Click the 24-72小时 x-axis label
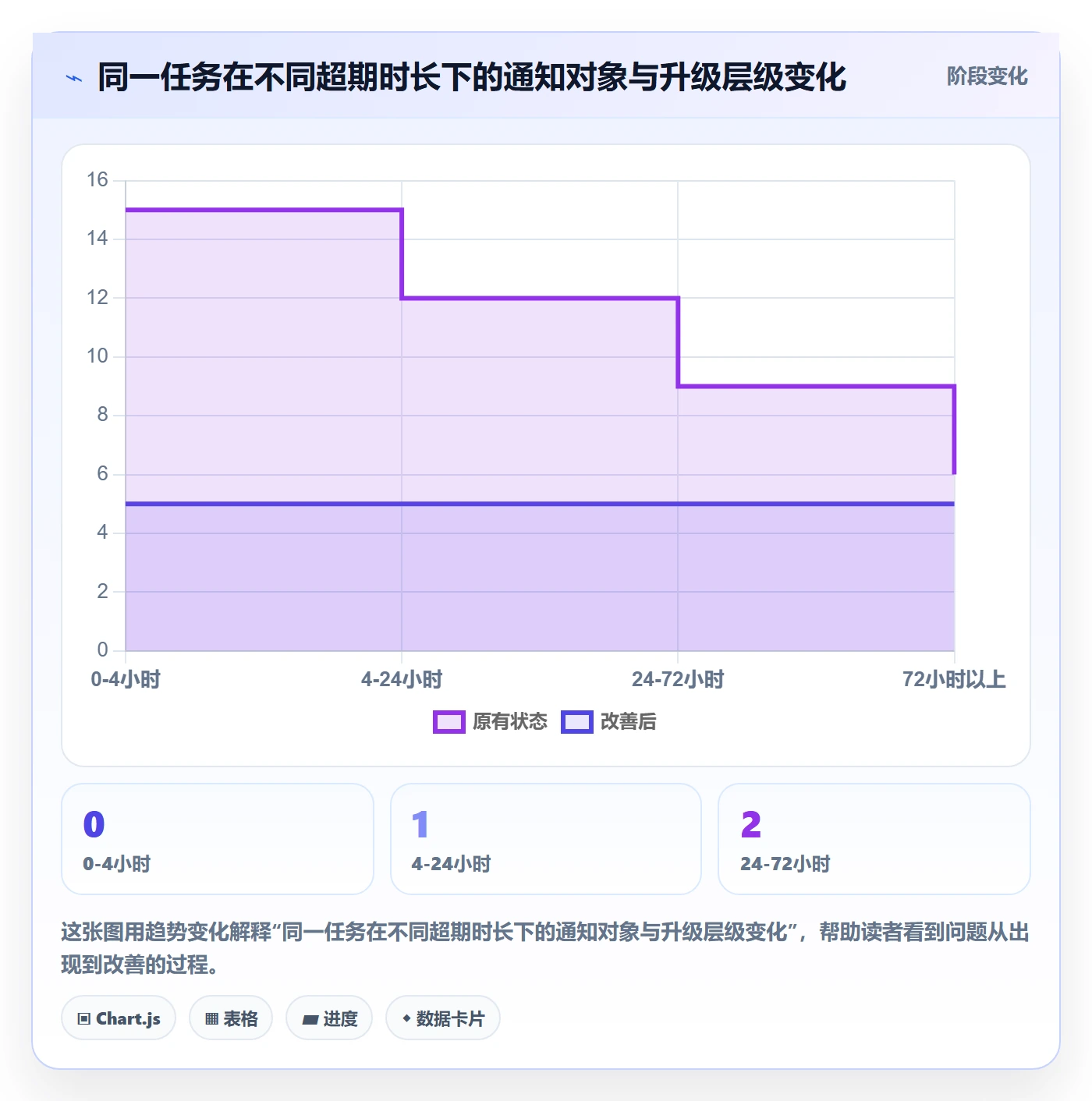1092x1101 pixels. (678, 679)
